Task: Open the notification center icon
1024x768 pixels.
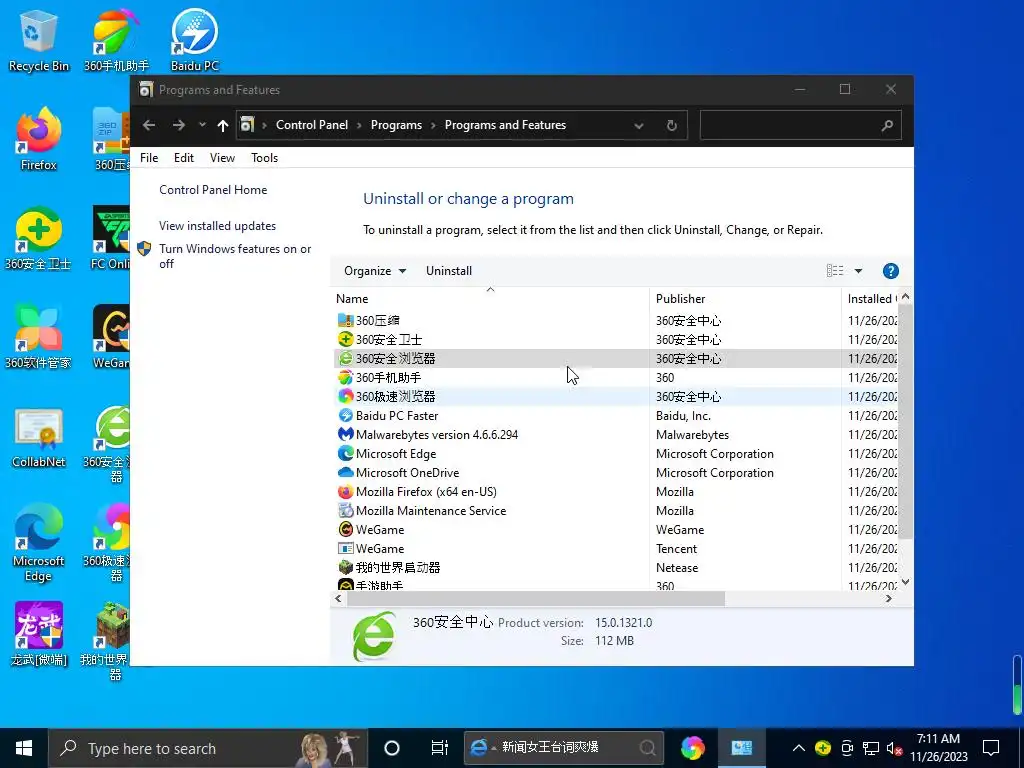Action: click(x=991, y=748)
